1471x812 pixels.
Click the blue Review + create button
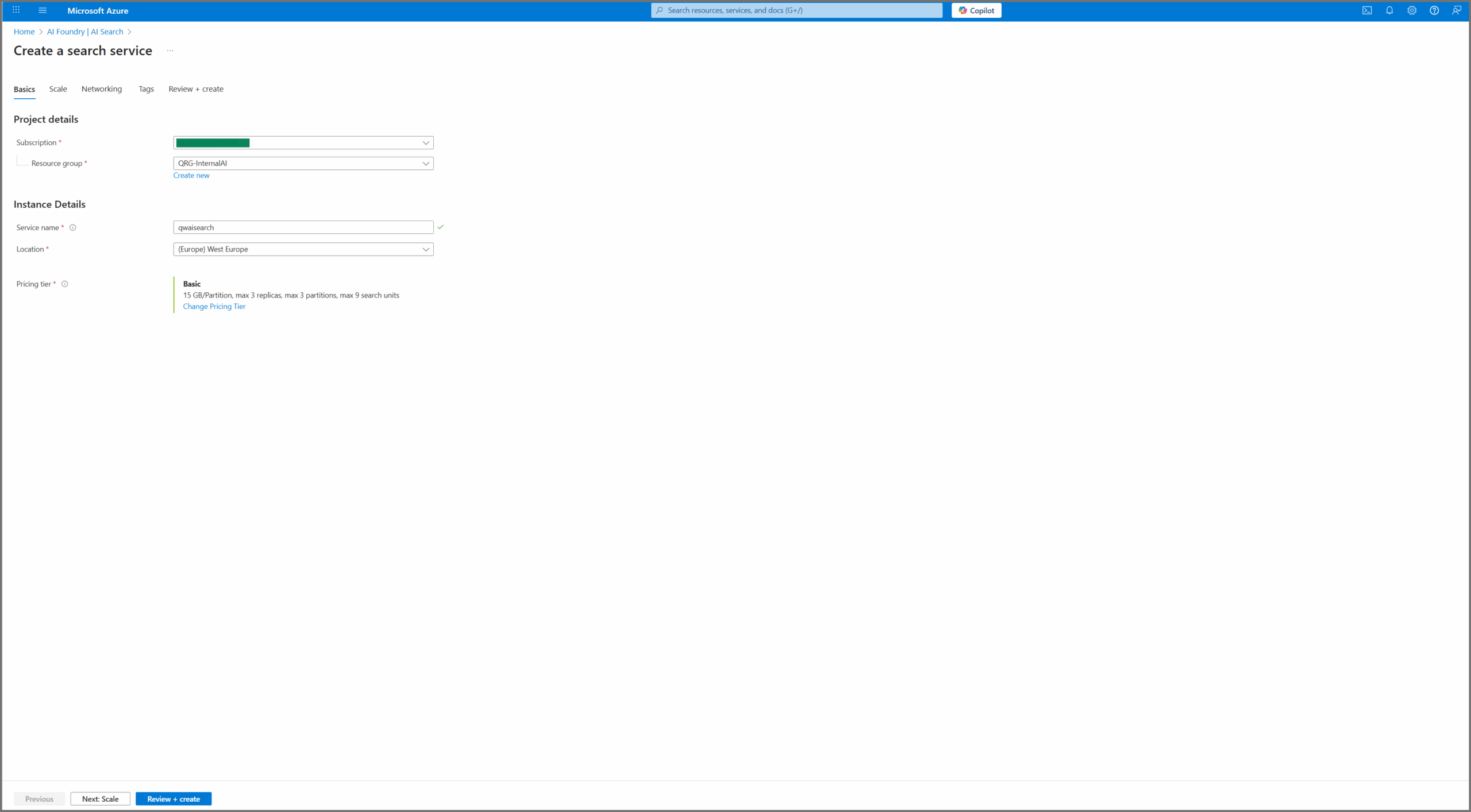pyautogui.click(x=174, y=799)
